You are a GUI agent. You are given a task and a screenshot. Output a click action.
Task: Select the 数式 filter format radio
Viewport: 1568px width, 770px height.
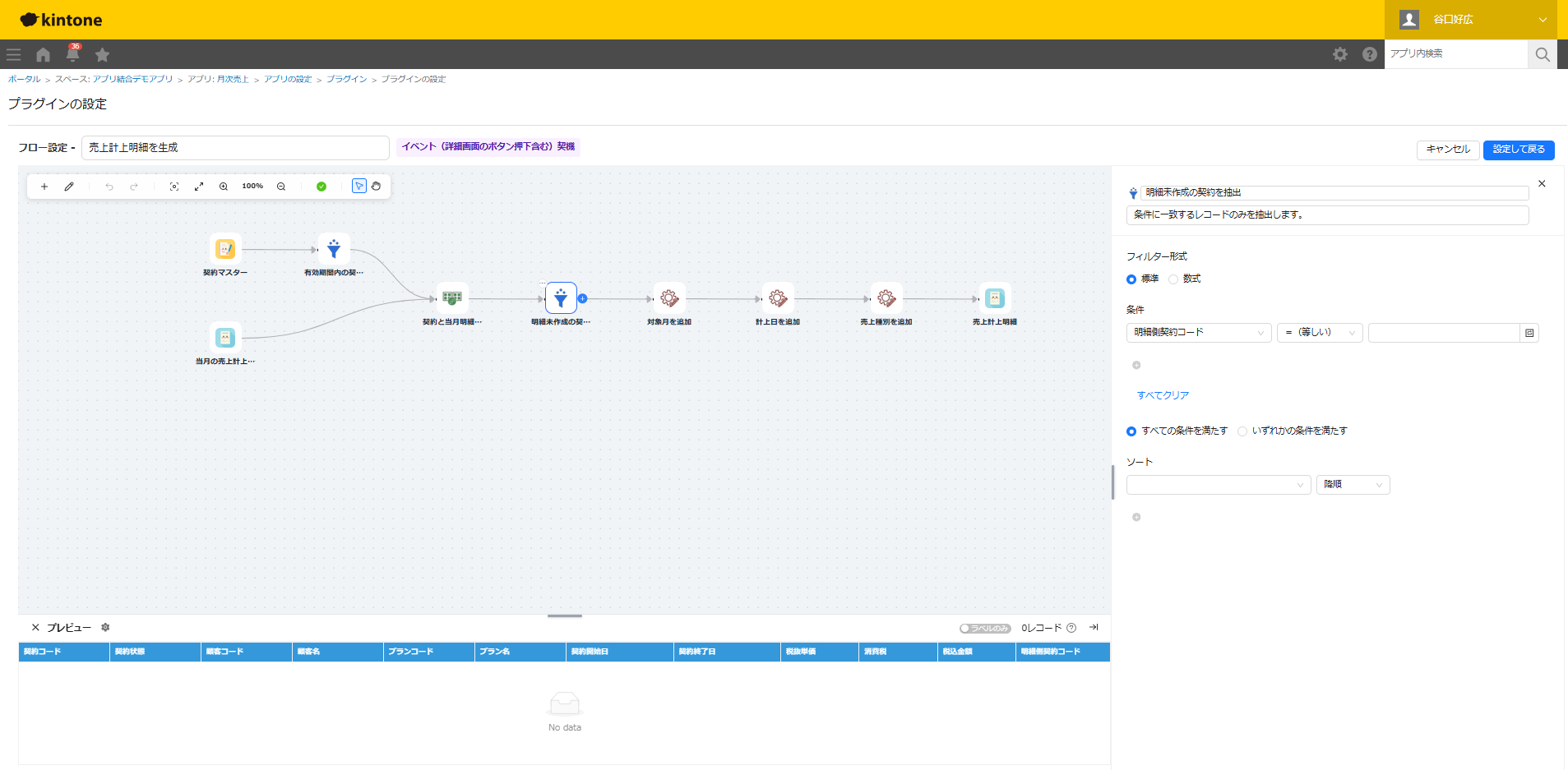pyautogui.click(x=1173, y=279)
